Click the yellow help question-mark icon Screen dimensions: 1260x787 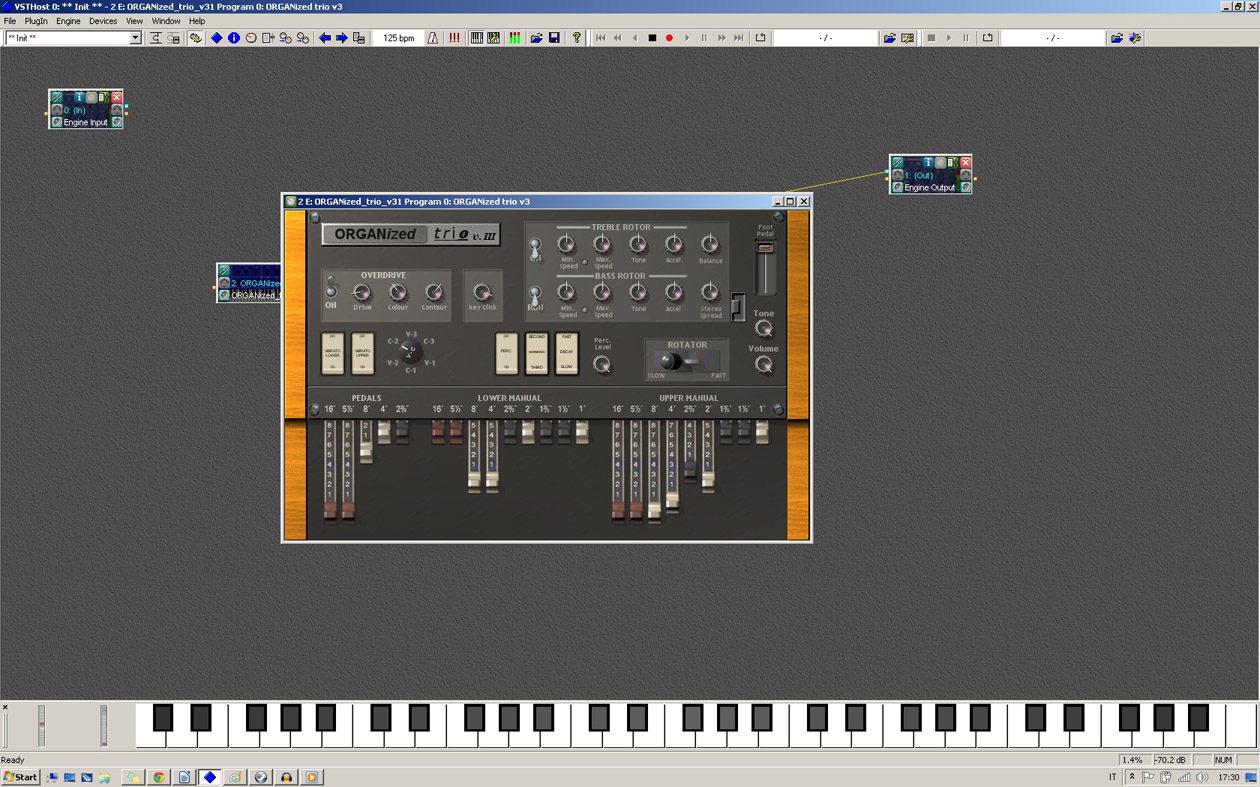(x=576, y=38)
